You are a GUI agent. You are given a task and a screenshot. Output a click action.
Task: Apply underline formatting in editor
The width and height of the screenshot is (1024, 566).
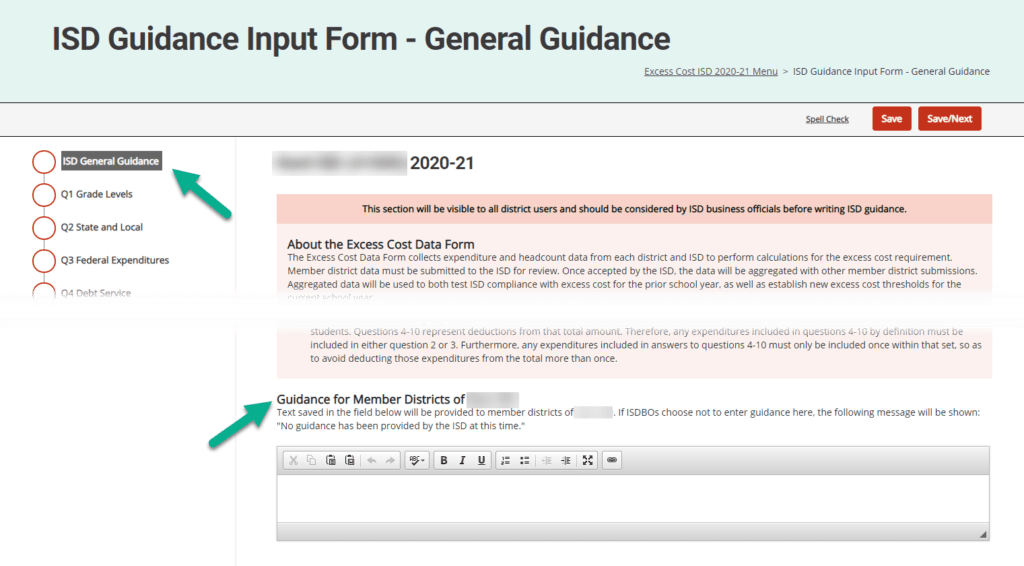click(481, 460)
